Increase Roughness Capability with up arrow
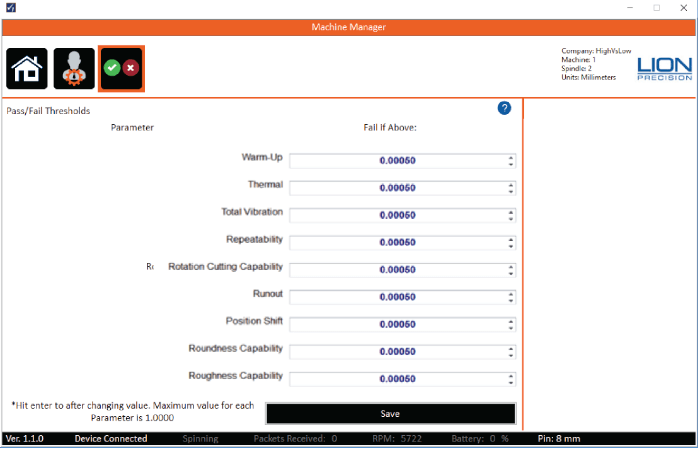700x449 pixels. tap(511, 376)
